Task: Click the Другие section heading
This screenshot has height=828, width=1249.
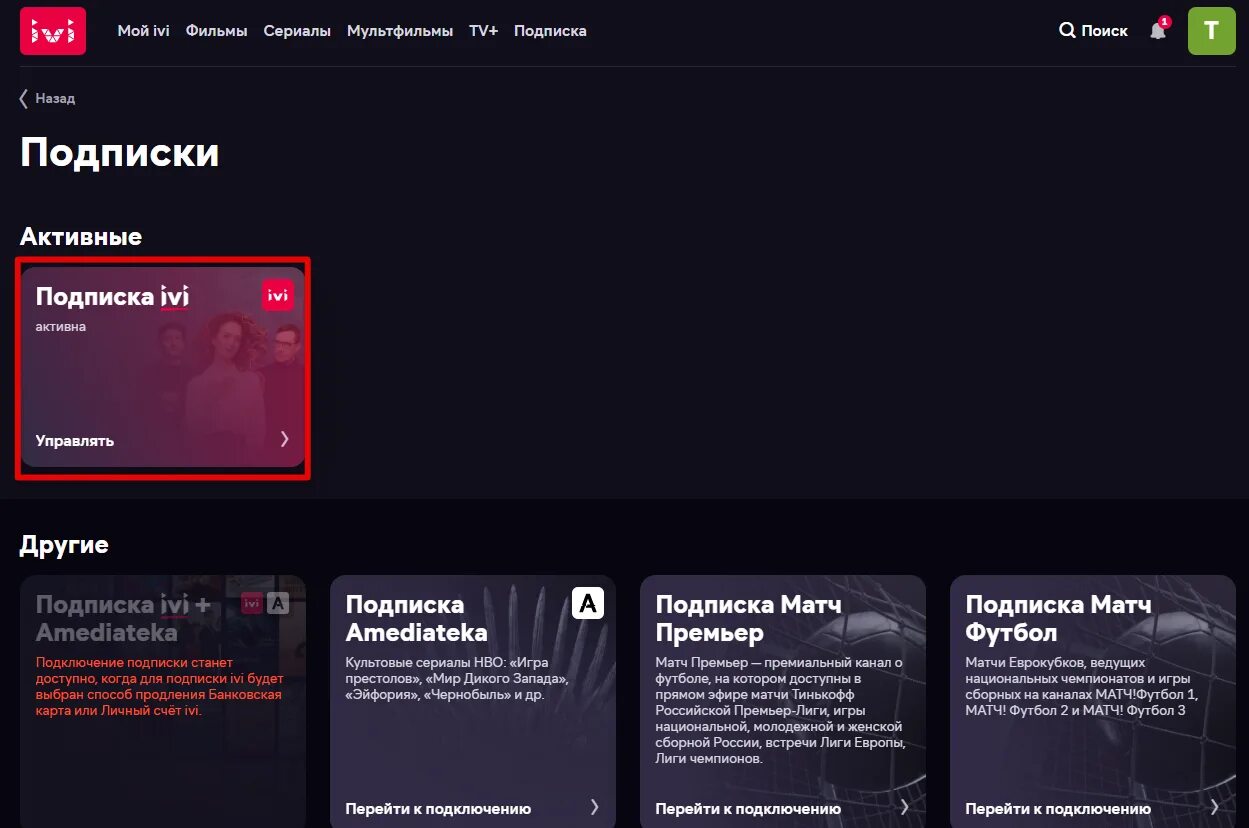Action: (64, 545)
